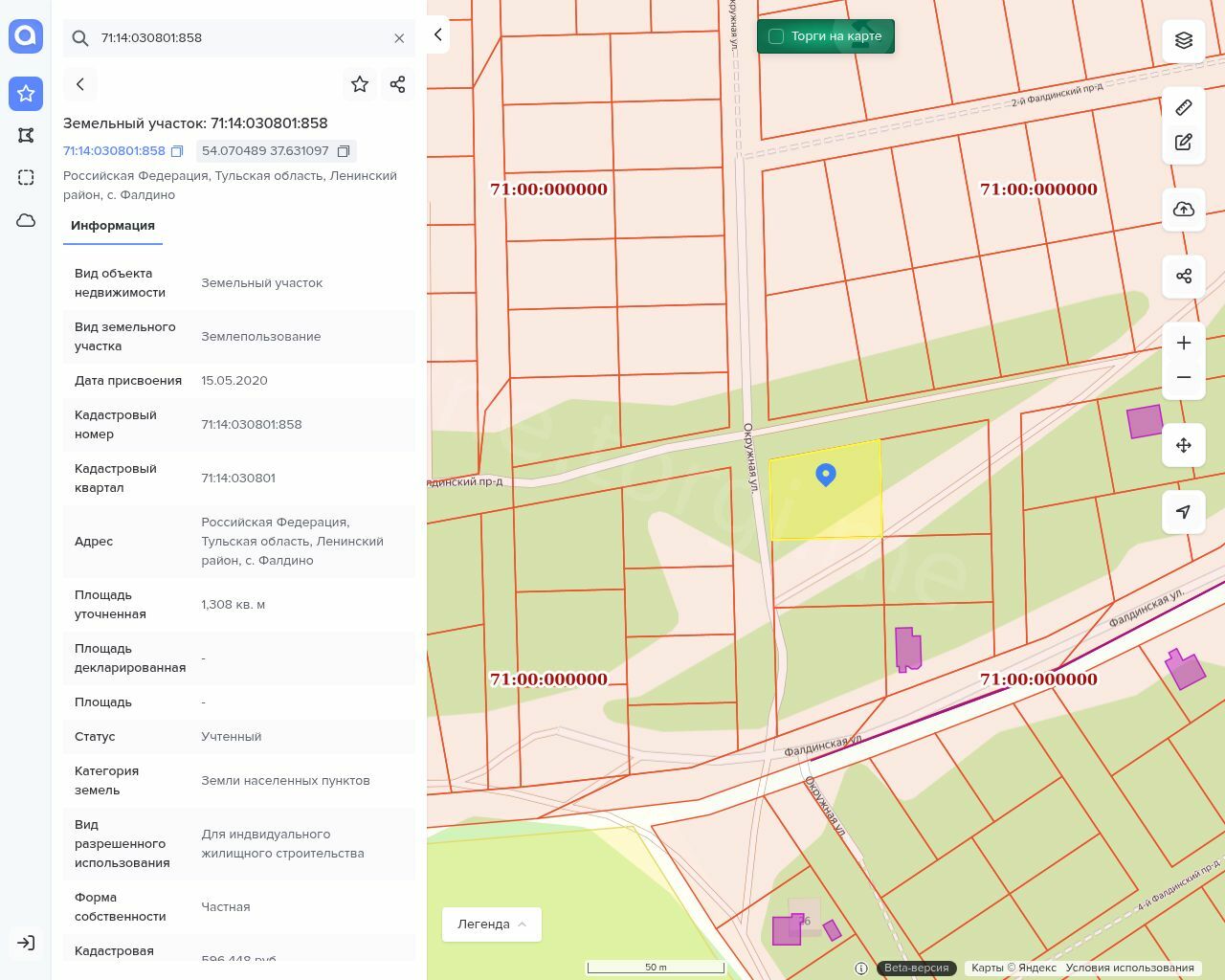Zoom in on the map

coord(1184,343)
